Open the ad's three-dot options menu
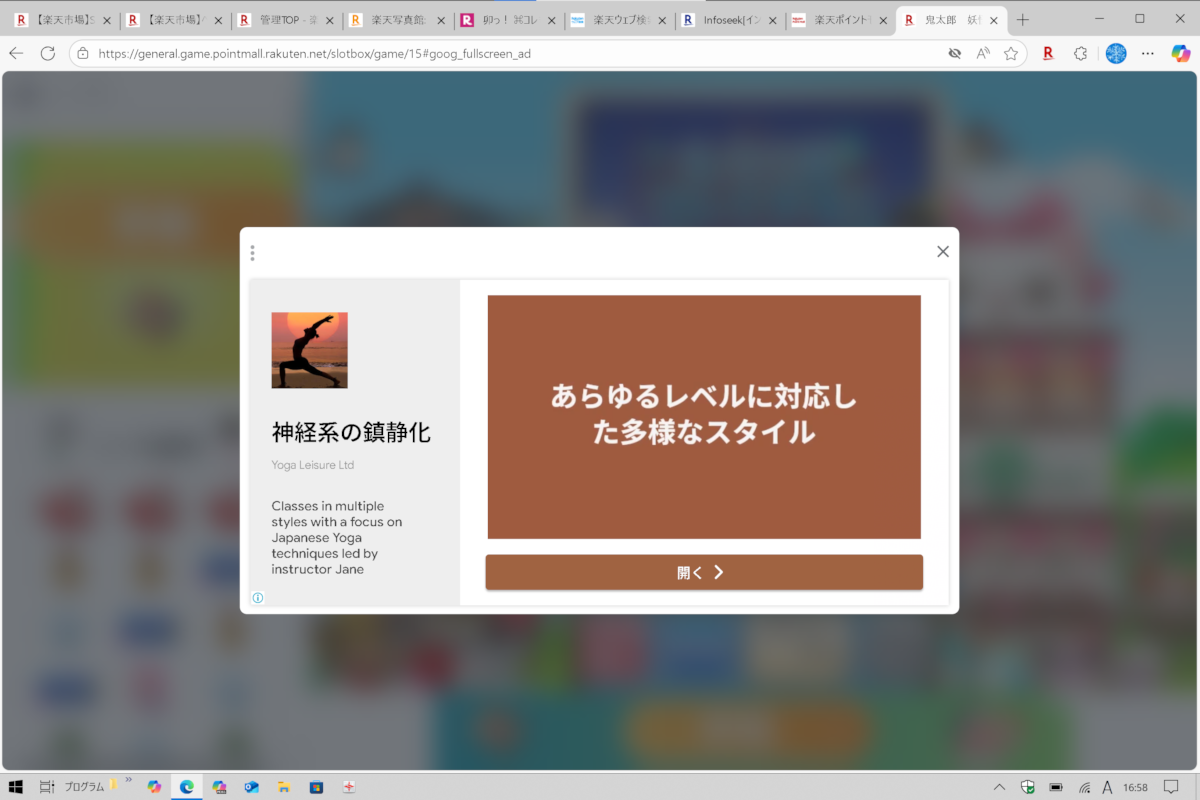Screen dimensions: 1200x800 [x=252, y=253]
